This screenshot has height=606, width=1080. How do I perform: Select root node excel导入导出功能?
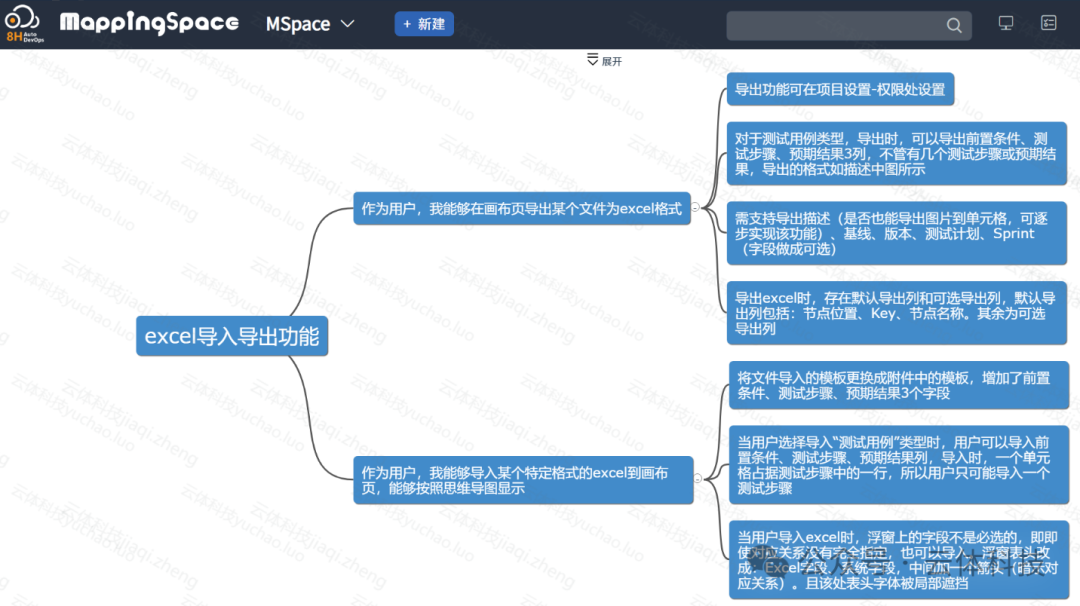click(232, 336)
